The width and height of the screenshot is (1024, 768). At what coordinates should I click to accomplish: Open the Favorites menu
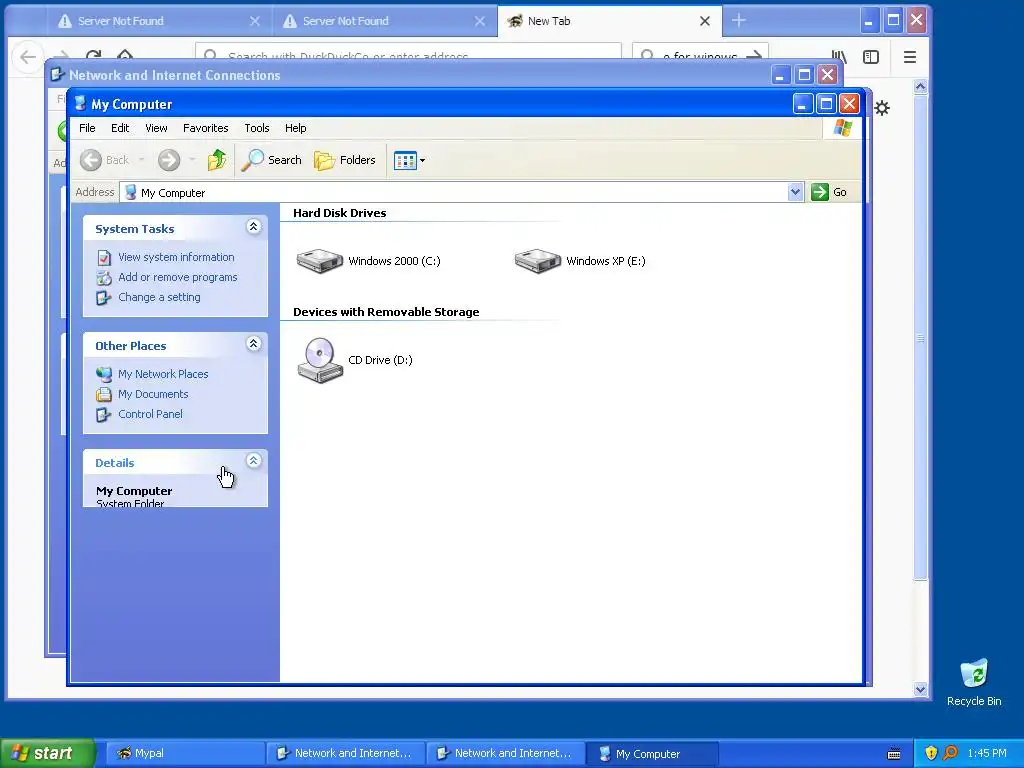pyautogui.click(x=206, y=128)
